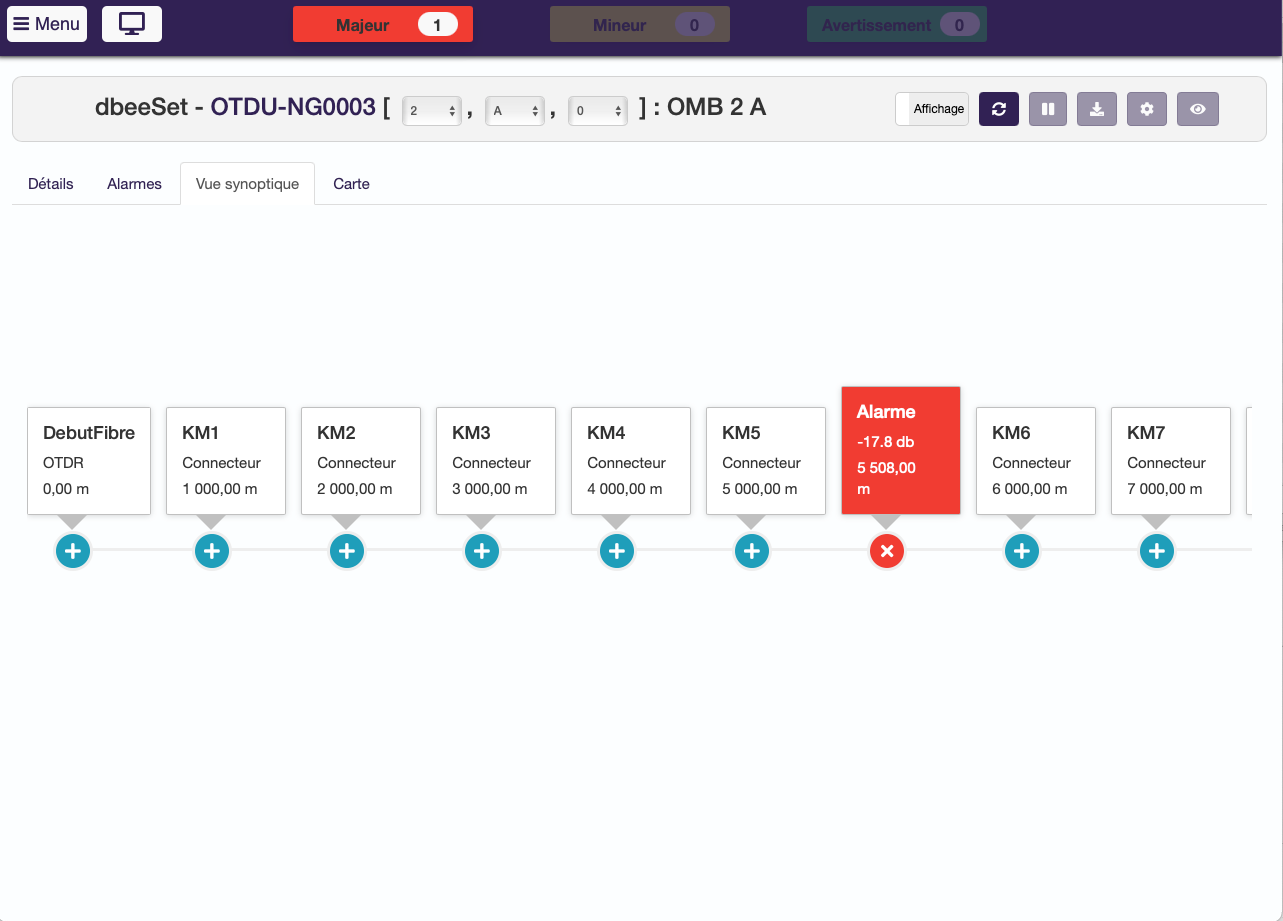Expand the plus marker under DebutFibre
The image size is (1283, 921).
pyautogui.click(x=73, y=551)
